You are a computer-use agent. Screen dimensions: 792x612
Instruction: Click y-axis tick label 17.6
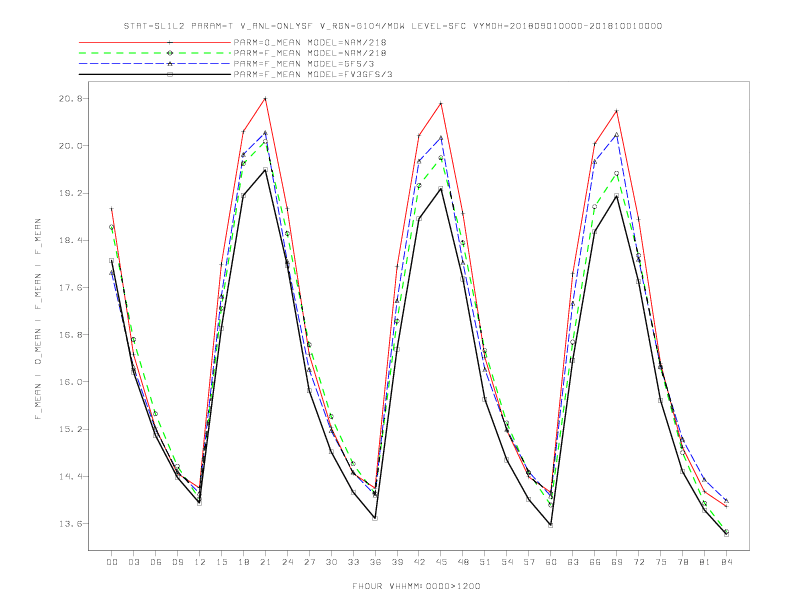click(70, 288)
